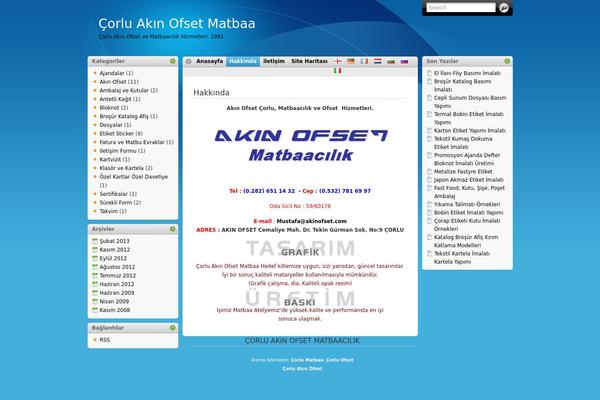The image size is (600, 400).
Task: Open post Broşür Katalog Basımı İmalatı
Action: click(462, 85)
